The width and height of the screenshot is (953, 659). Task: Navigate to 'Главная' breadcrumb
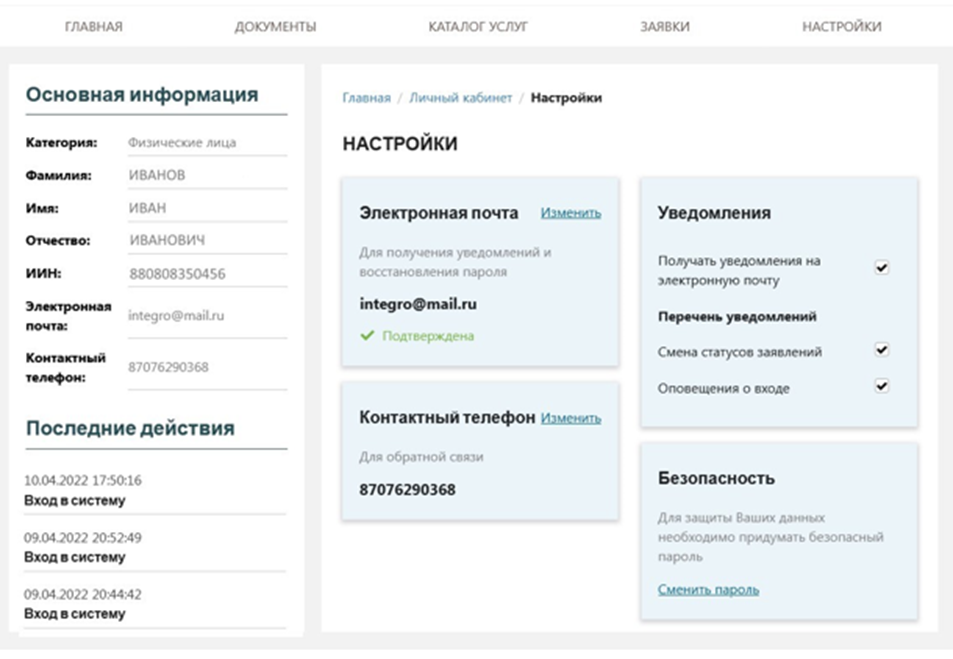pos(366,98)
